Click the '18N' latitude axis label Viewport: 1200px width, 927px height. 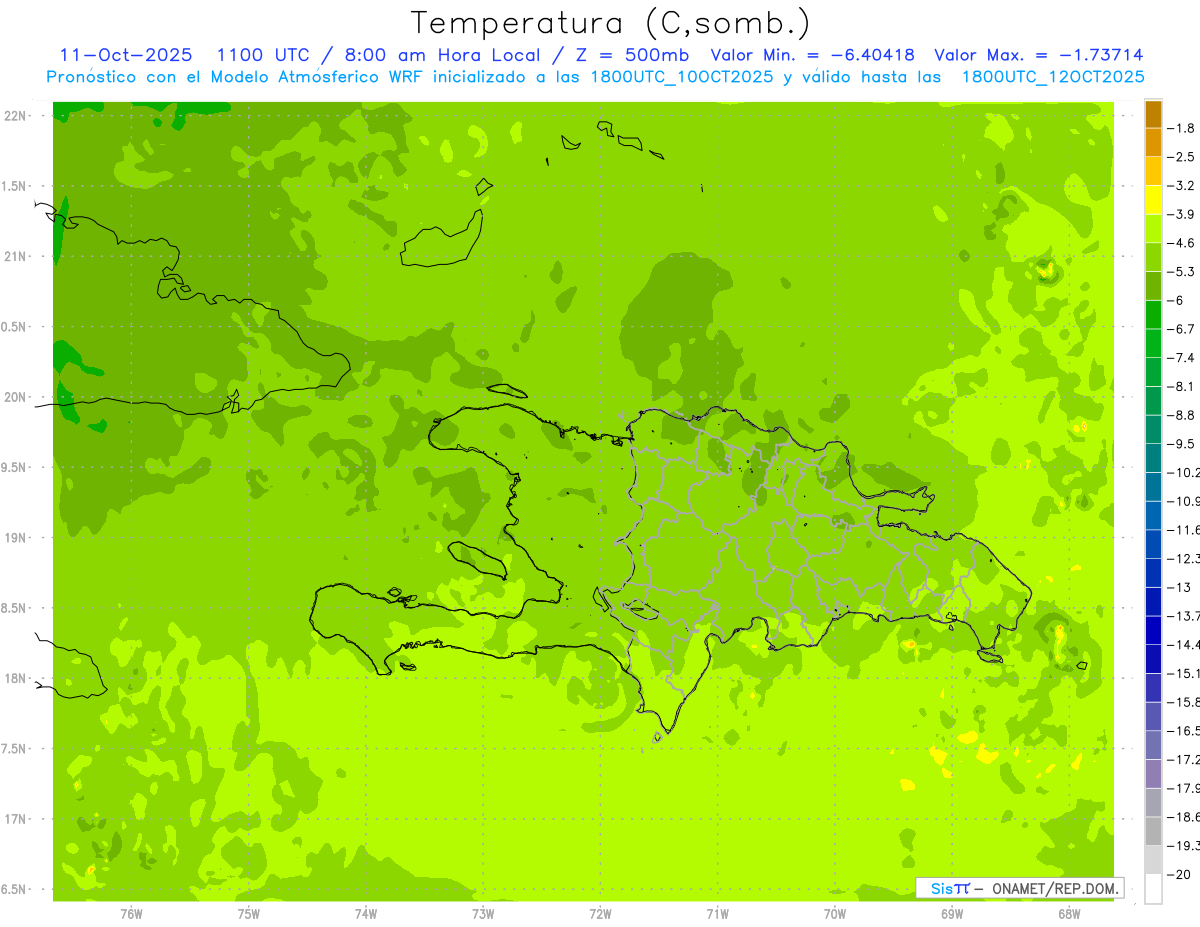click(15, 678)
